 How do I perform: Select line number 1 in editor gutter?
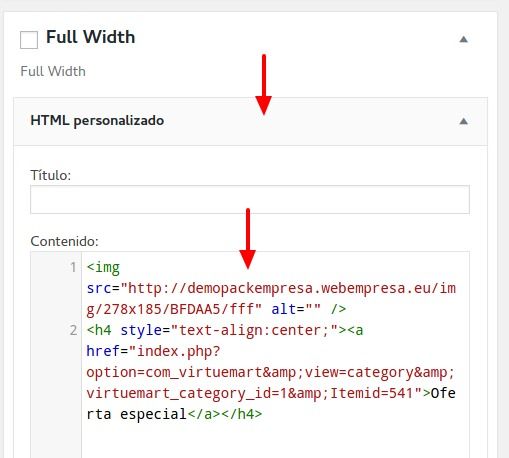73,267
